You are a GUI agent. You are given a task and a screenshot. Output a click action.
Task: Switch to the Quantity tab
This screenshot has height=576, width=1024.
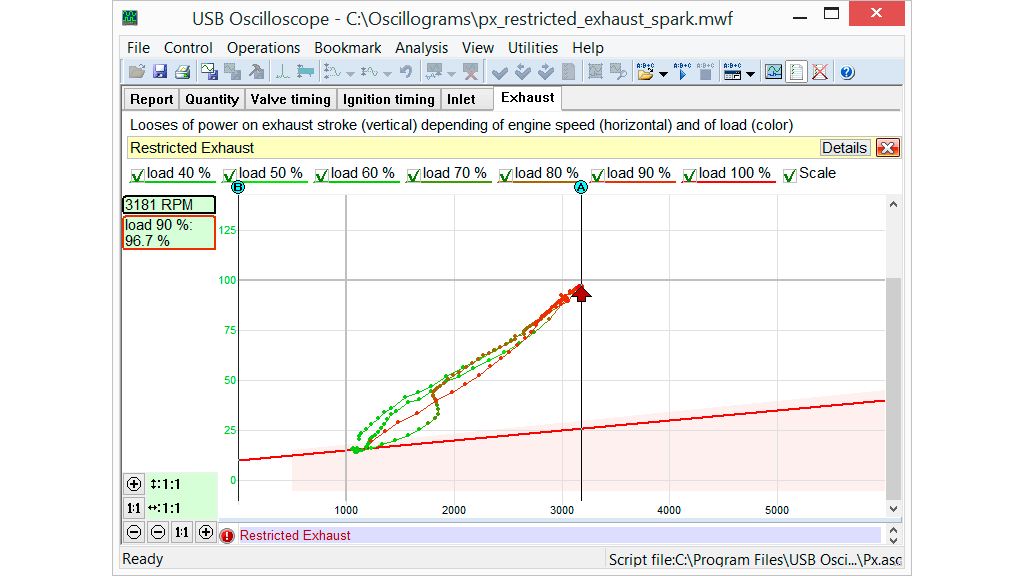[x=212, y=99]
